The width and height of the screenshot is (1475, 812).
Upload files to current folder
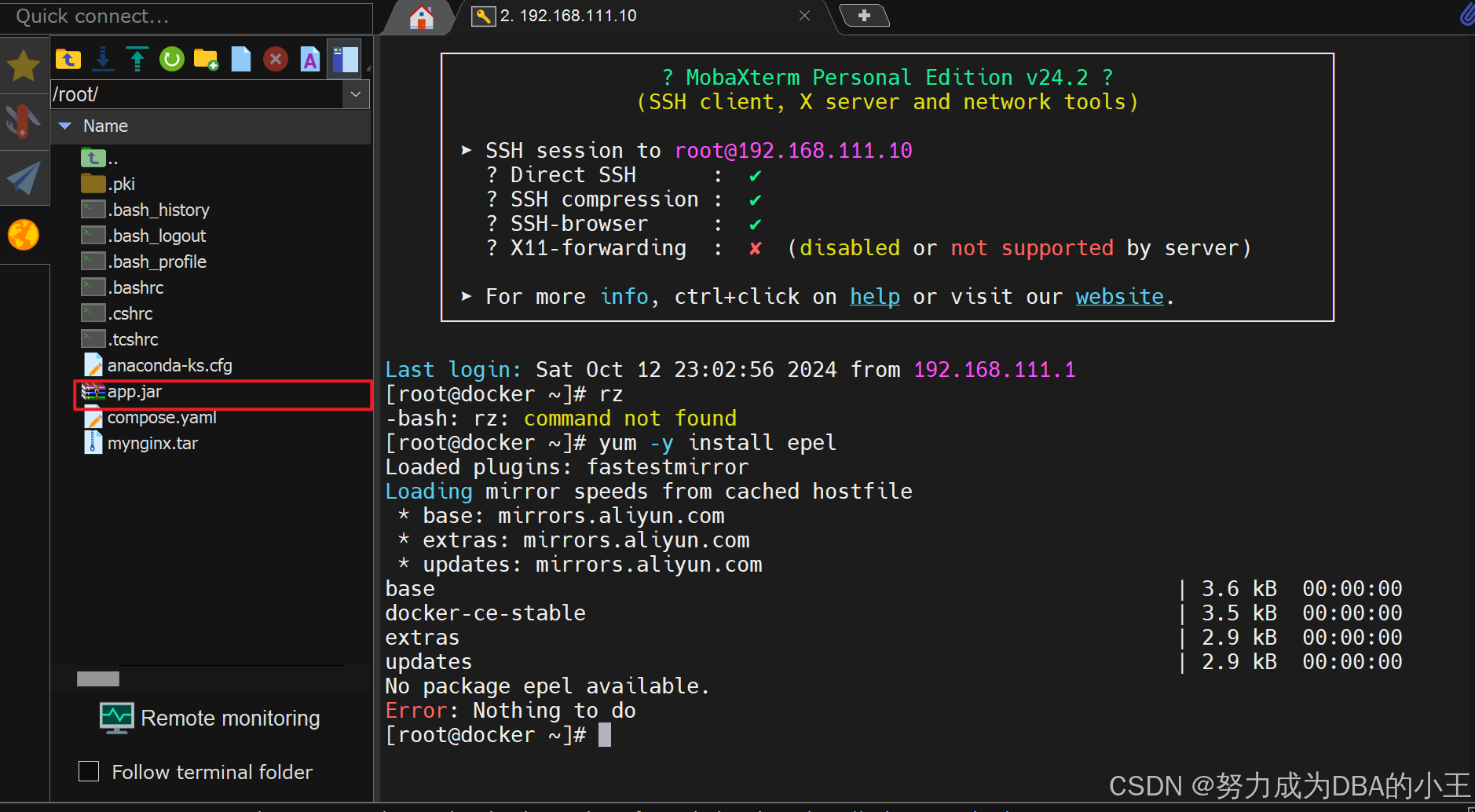(137, 59)
